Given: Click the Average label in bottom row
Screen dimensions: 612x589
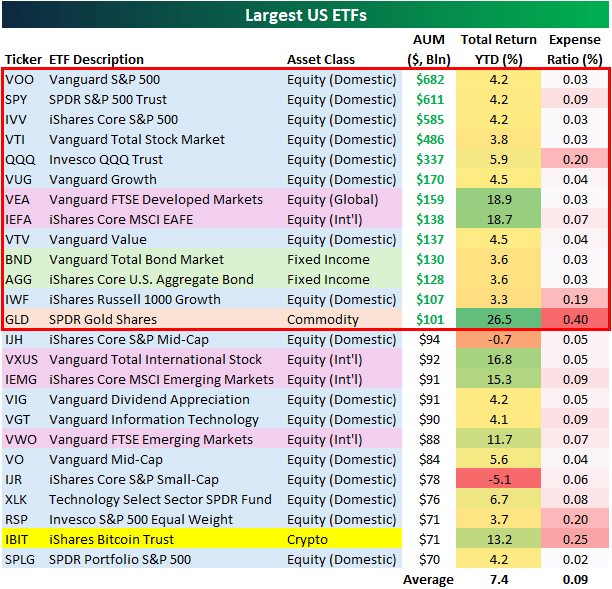Looking at the screenshot, I should click(428, 579).
